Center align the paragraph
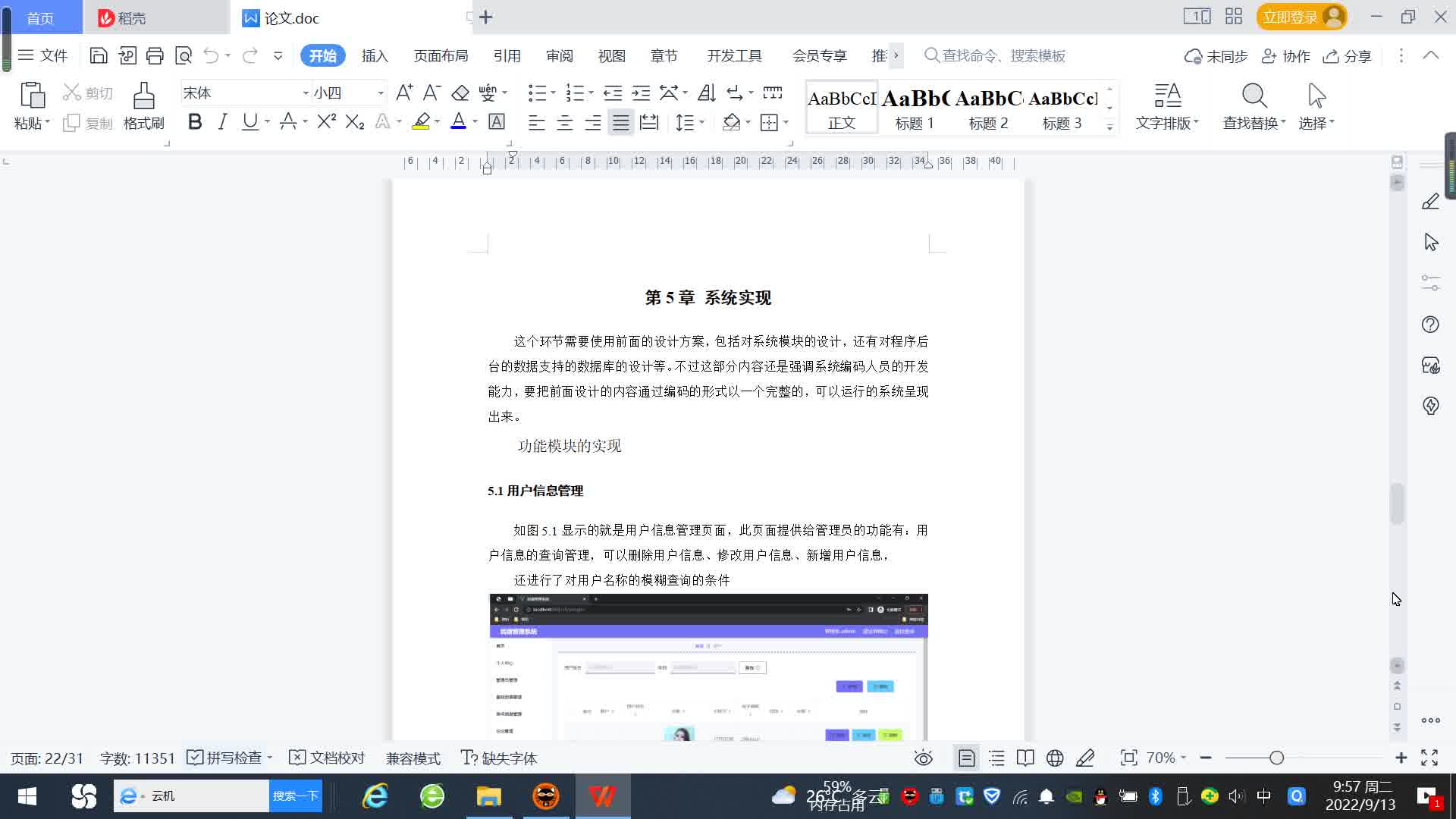Screen dimensions: 1456x819 (x=565, y=122)
